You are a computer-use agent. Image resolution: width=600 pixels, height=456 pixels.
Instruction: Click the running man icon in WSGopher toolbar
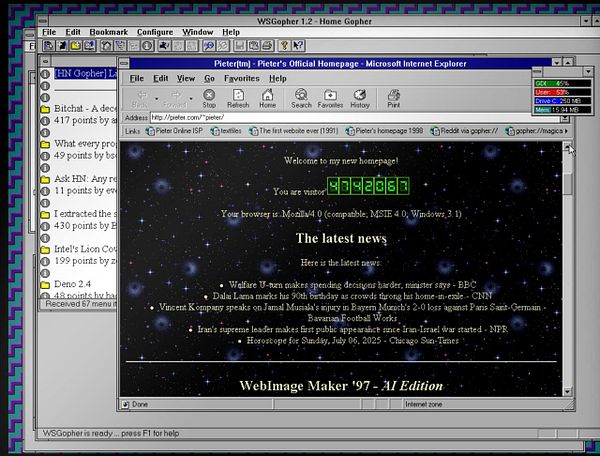[x=165, y=46]
